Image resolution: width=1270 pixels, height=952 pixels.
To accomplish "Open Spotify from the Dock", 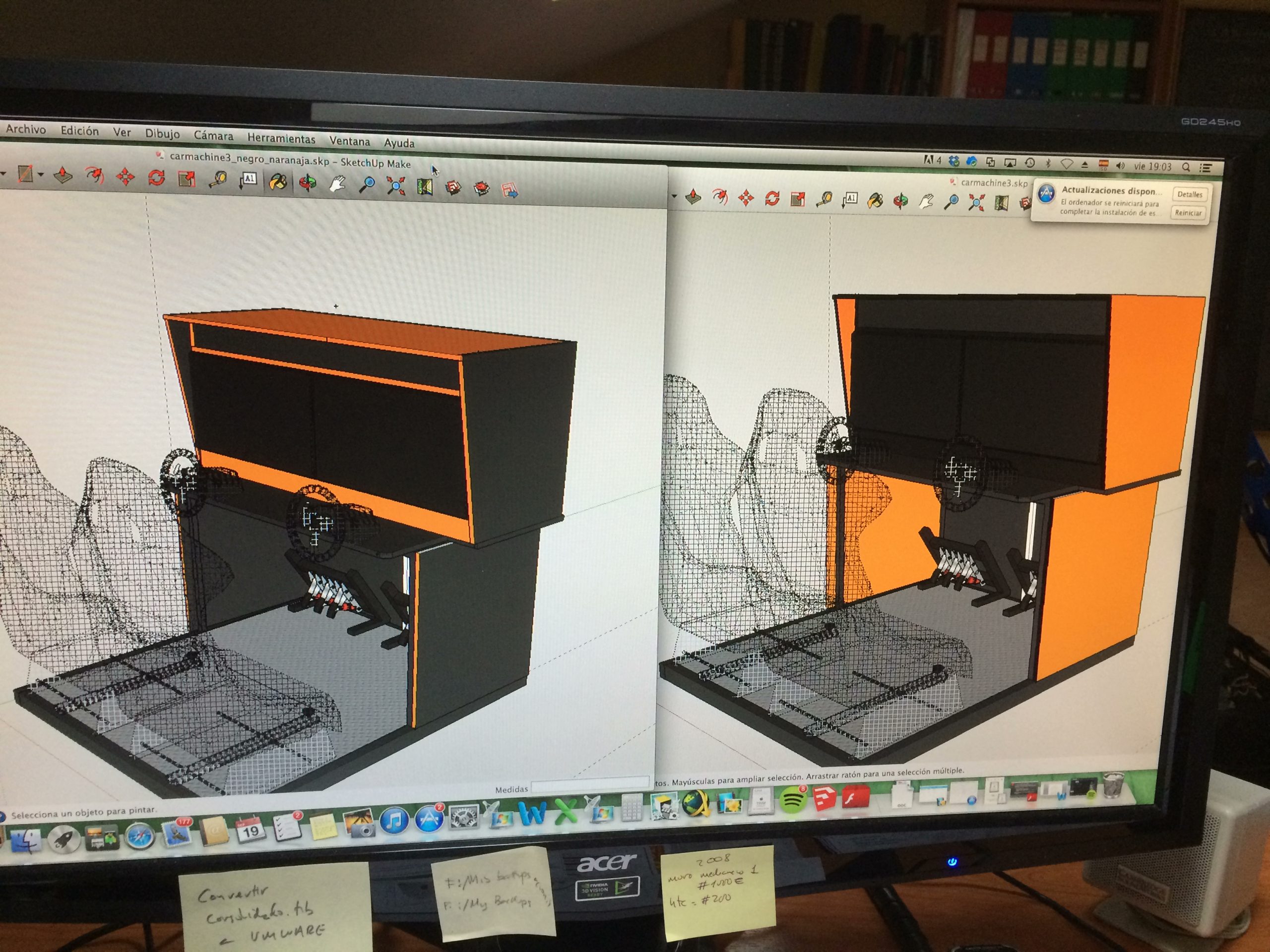I will [x=792, y=800].
